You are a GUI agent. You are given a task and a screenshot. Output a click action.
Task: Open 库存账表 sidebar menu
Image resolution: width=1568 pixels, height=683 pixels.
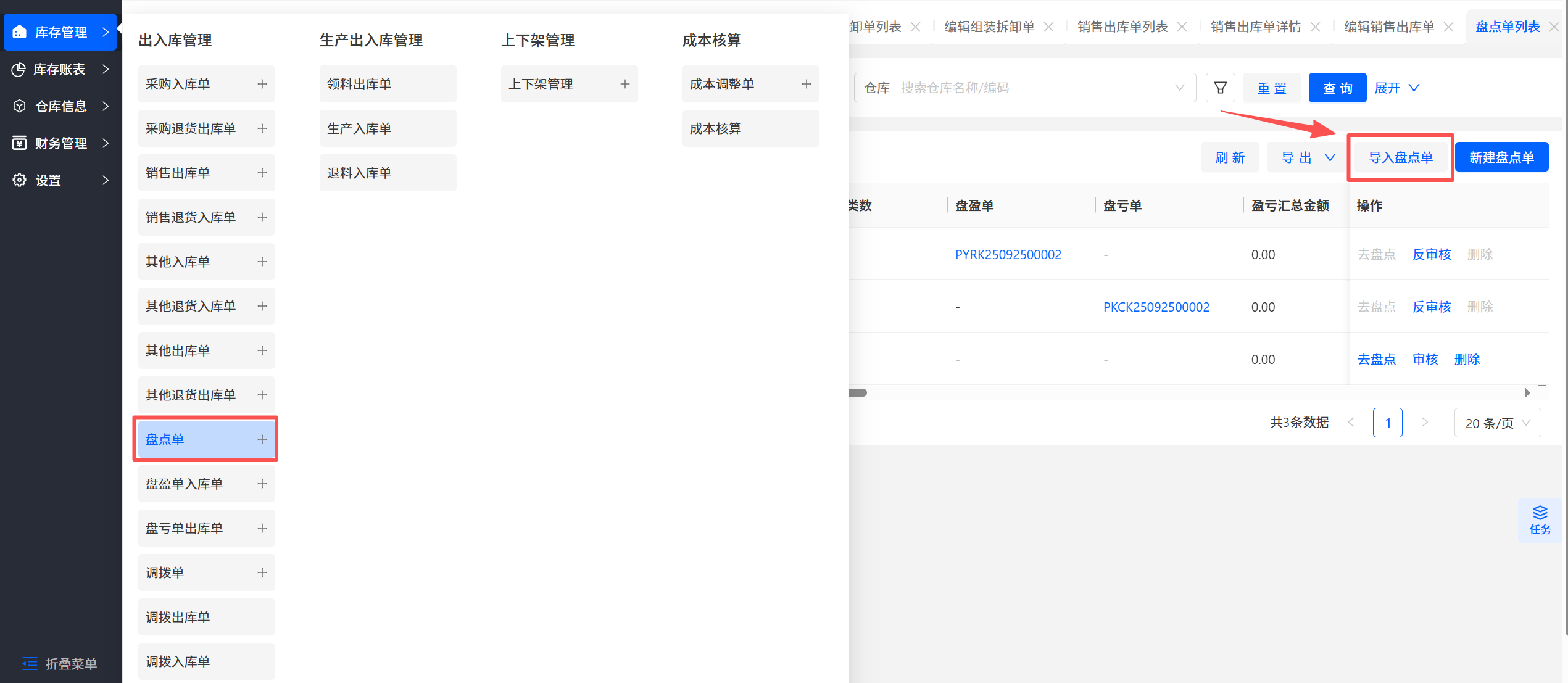(60, 69)
